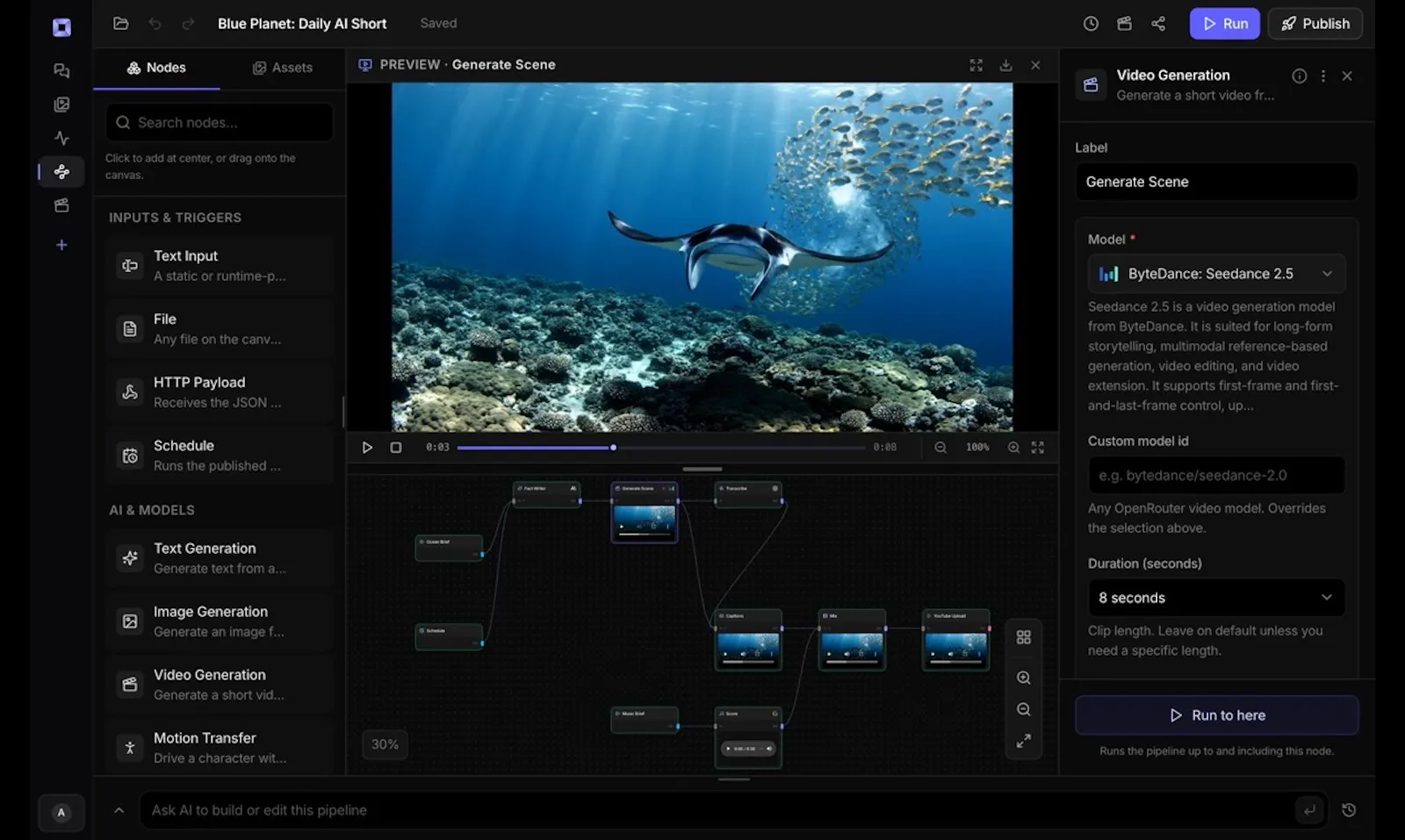This screenshot has height=840, width=1405.
Task: Open the Duration 8 seconds dropdown
Action: 1216,598
